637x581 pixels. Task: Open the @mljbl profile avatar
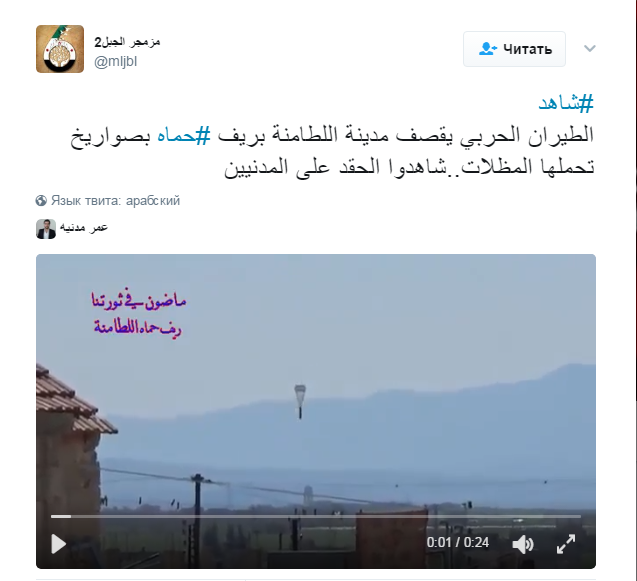60,49
